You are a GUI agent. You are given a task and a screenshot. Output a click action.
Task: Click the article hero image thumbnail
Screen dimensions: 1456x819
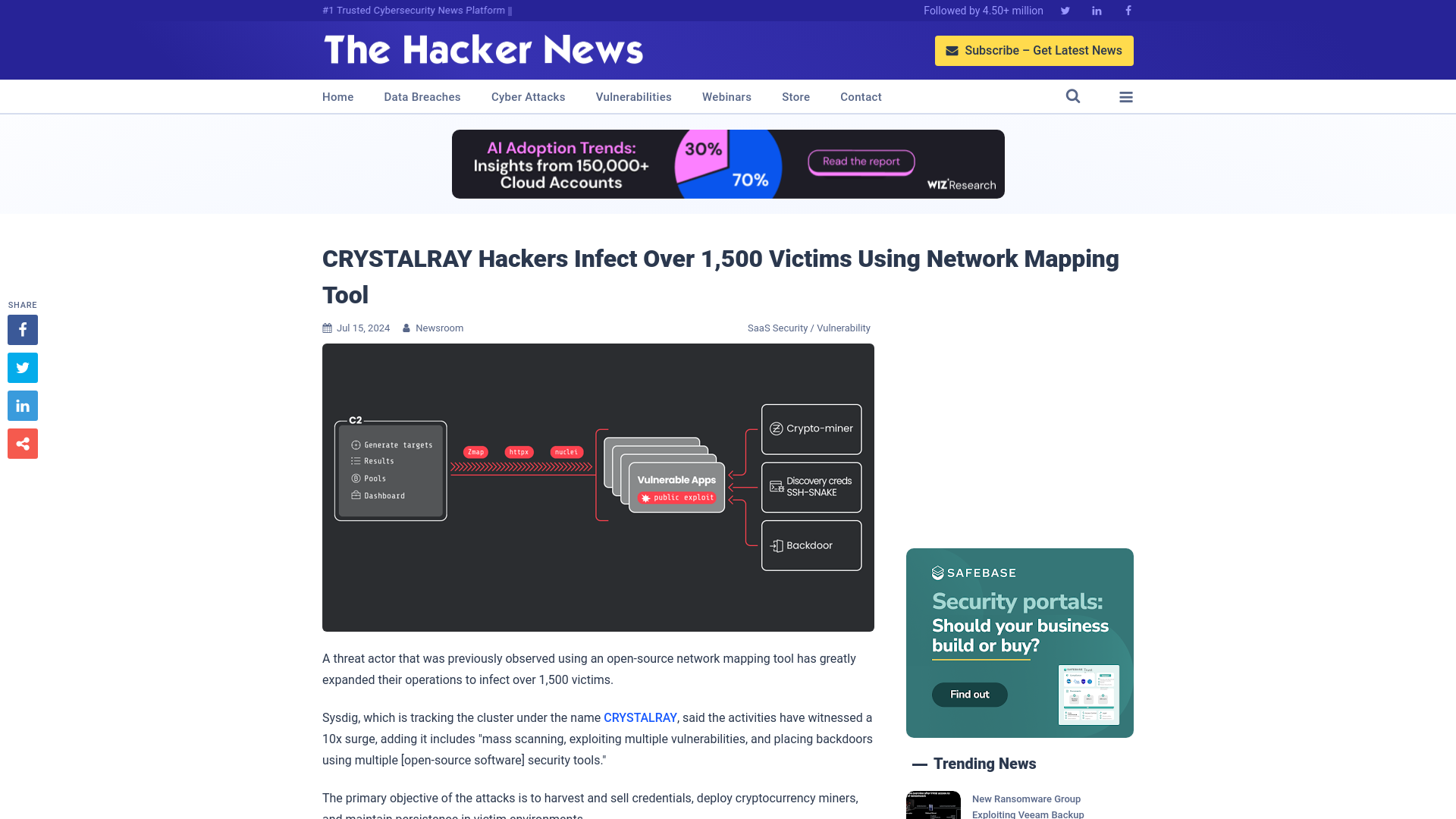point(598,487)
